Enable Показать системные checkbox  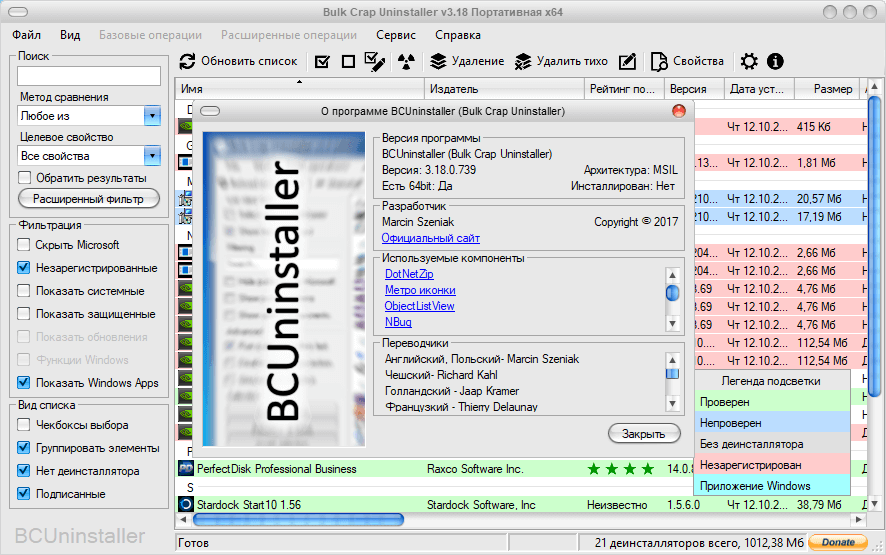pos(24,290)
